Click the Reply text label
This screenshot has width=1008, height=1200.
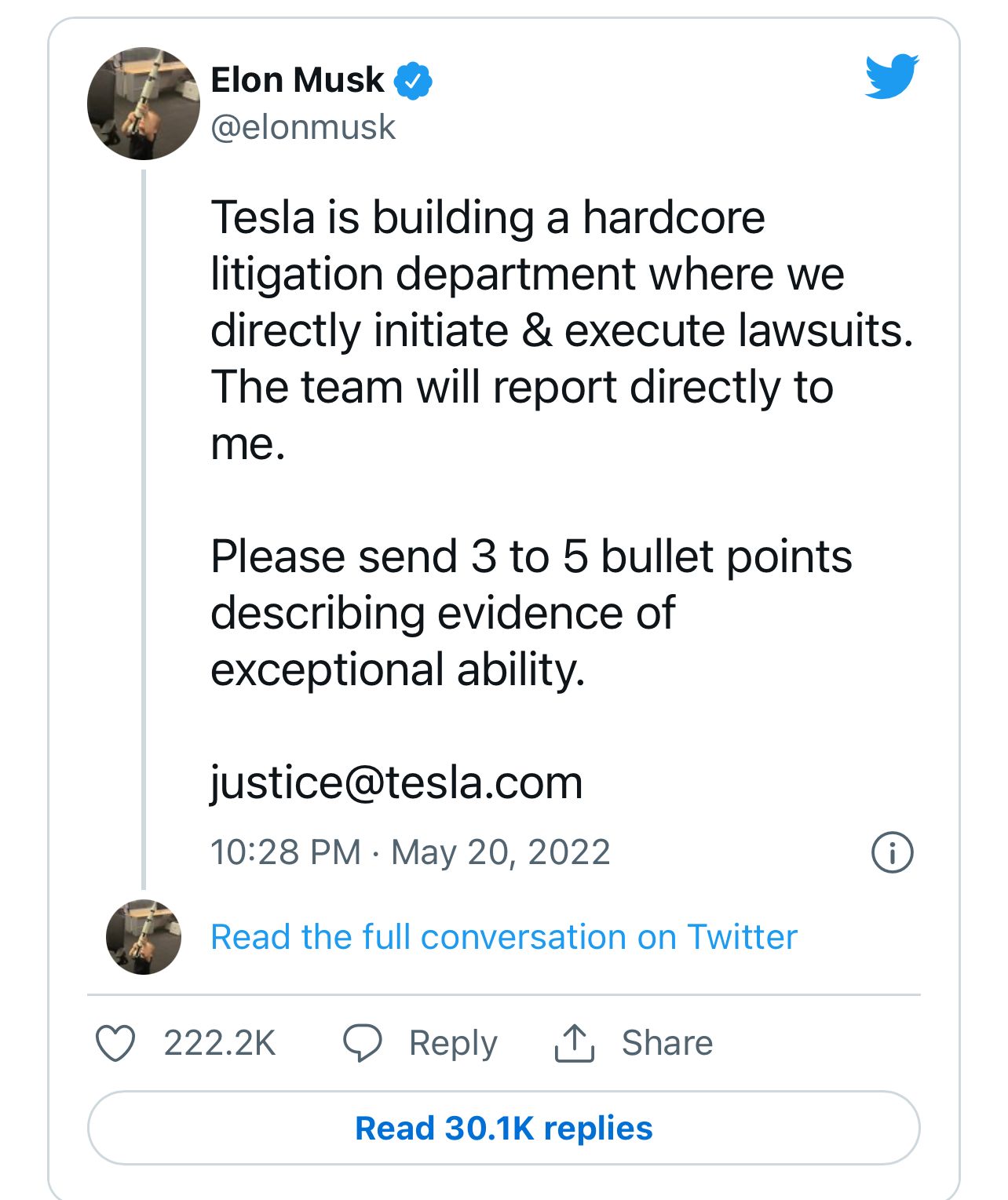[453, 1043]
